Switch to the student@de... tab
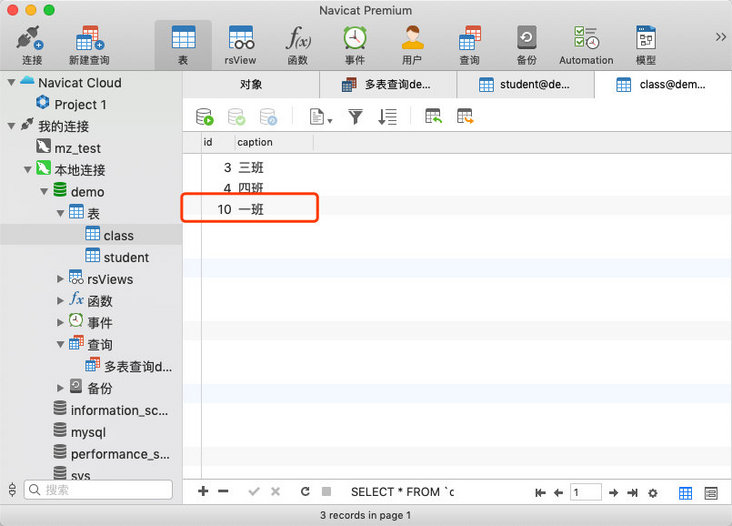 (525, 84)
